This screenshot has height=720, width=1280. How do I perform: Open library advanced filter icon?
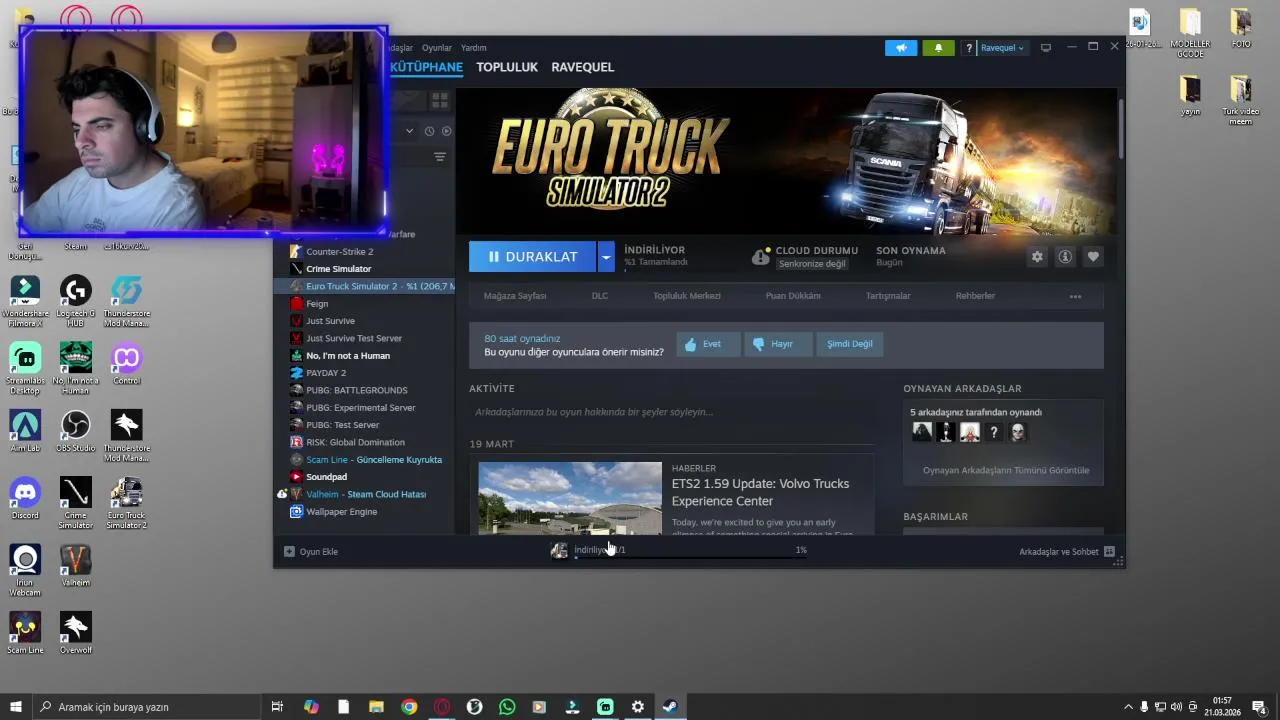click(x=439, y=157)
